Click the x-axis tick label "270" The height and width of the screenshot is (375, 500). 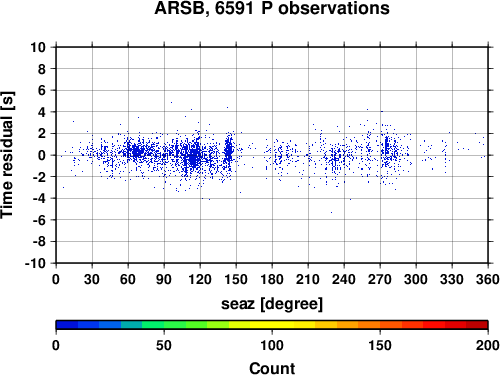[380, 279]
